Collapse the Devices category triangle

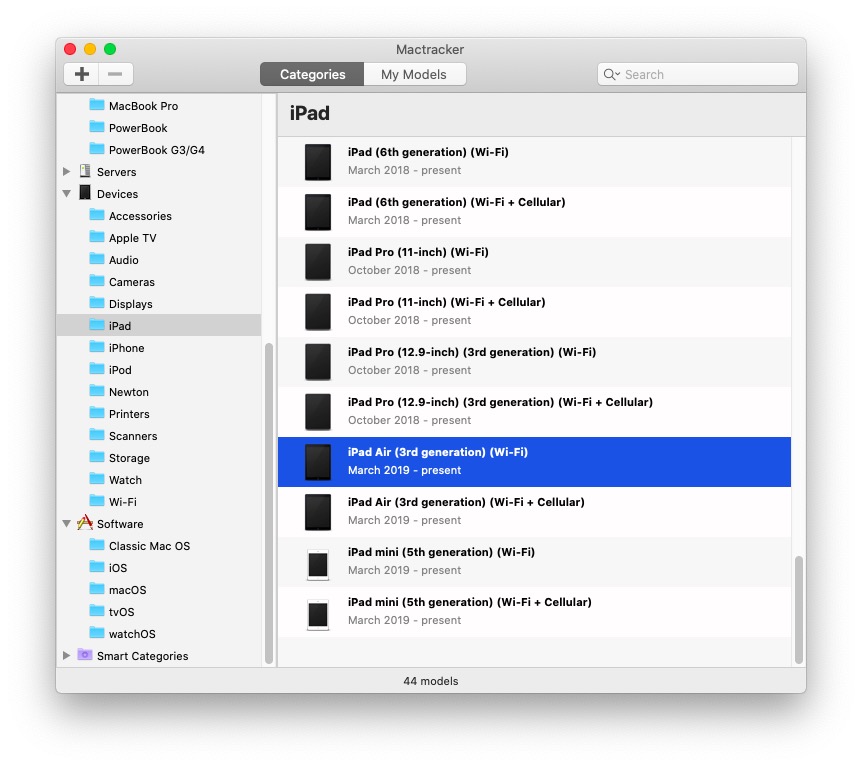(x=67, y=194)
